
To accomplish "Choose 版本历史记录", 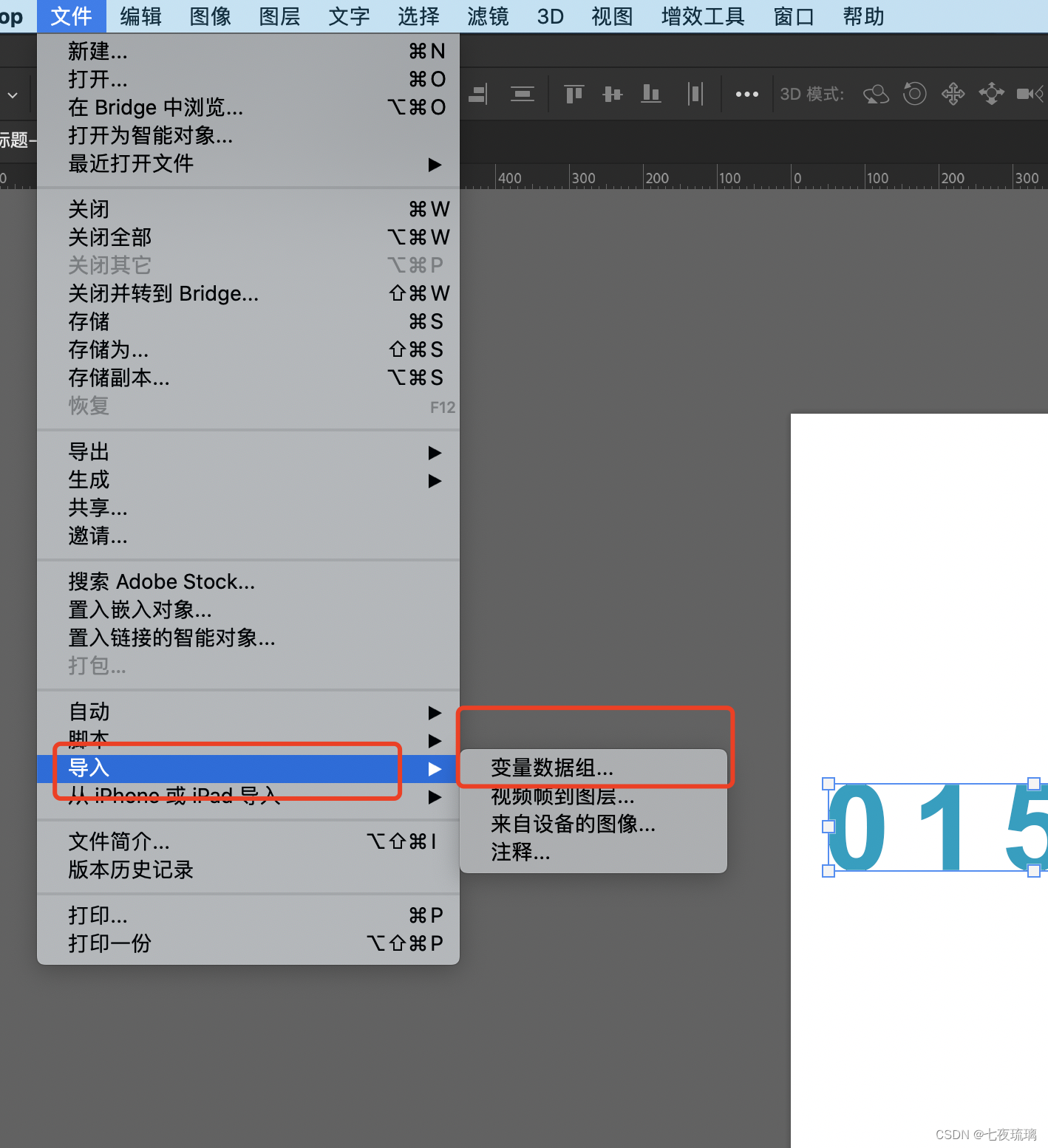I will pos(248,870).
